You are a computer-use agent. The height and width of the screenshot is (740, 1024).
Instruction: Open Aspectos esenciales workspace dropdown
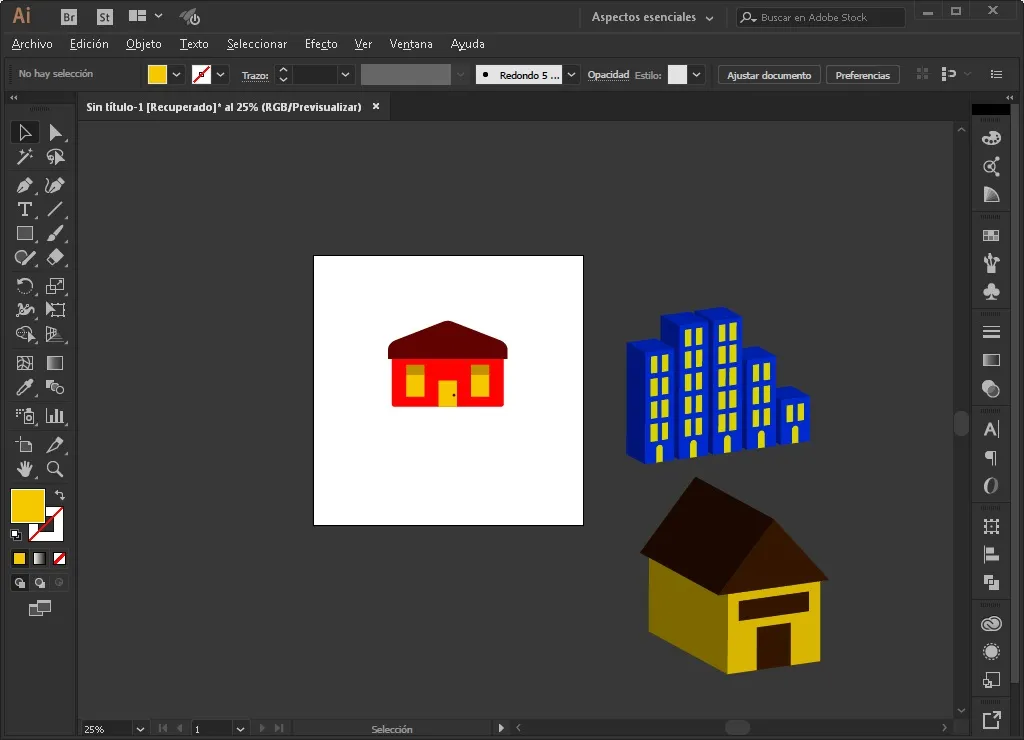653,17
